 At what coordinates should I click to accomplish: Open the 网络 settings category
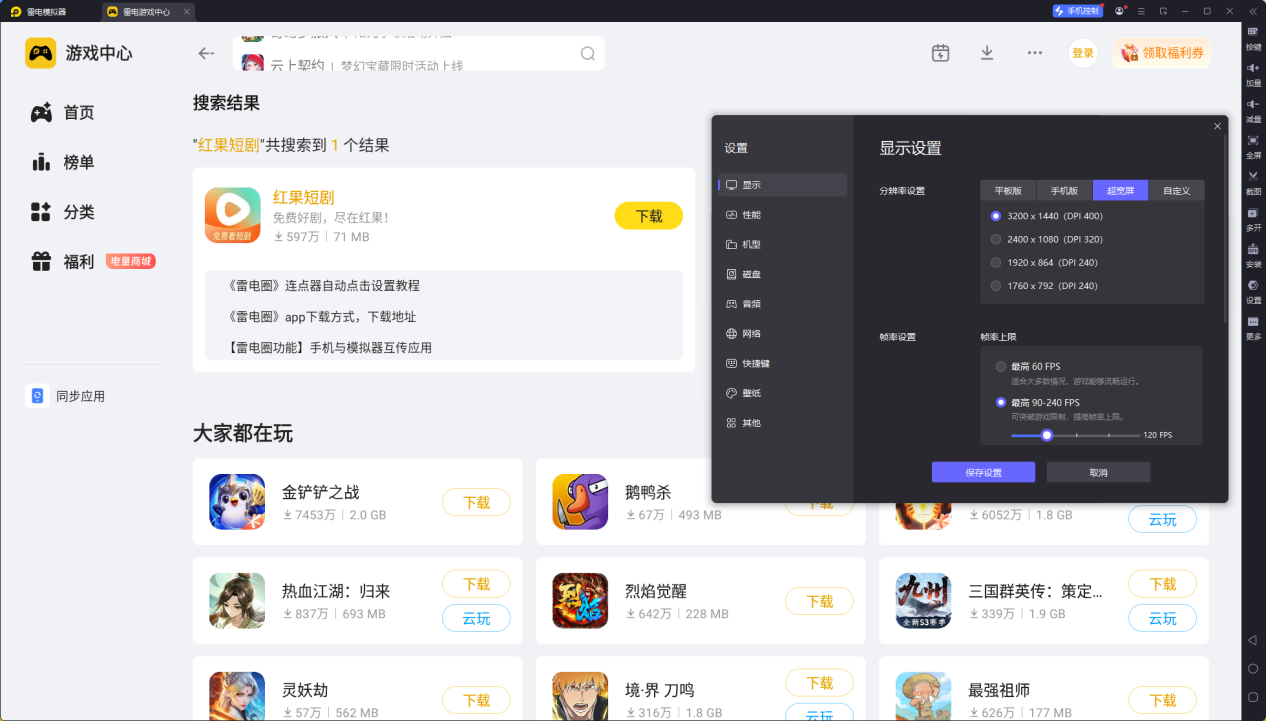(783, 333)
